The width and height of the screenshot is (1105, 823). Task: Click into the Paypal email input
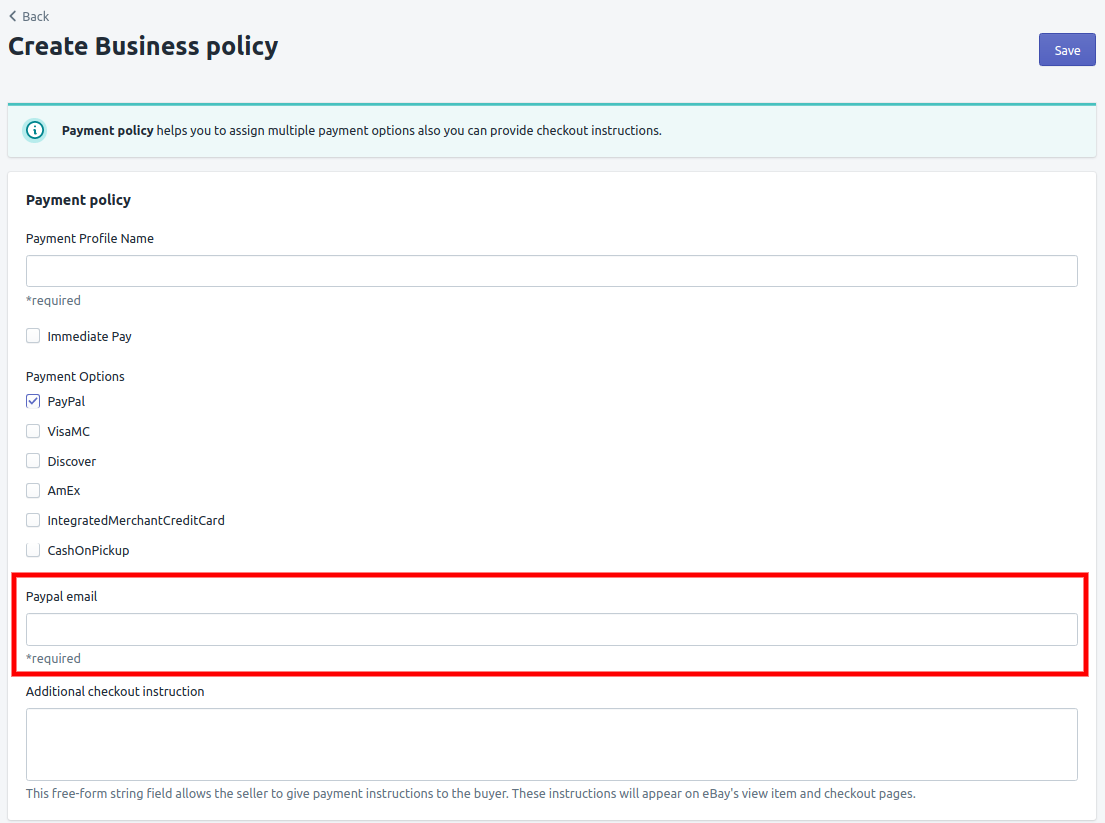[x=551, y=629]
